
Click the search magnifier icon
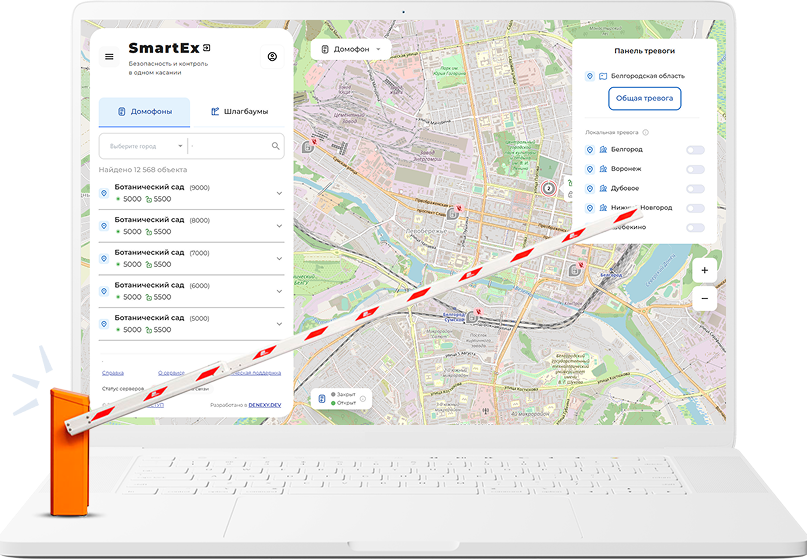[x=276, y=146]
